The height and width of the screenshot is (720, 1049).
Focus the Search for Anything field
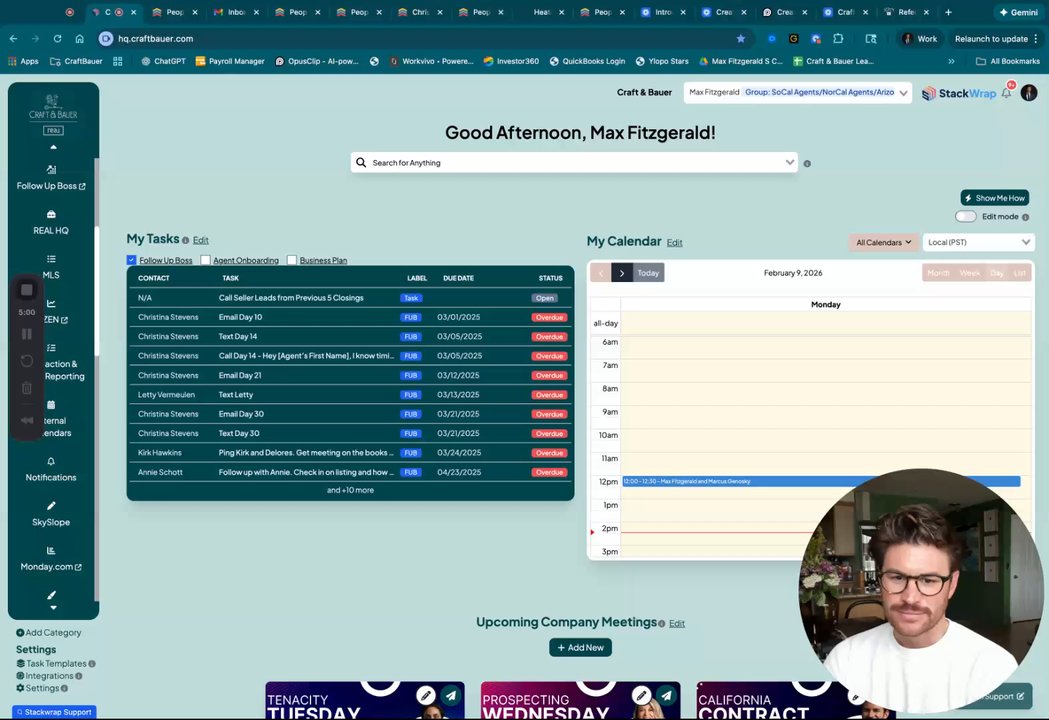point(574,163)
